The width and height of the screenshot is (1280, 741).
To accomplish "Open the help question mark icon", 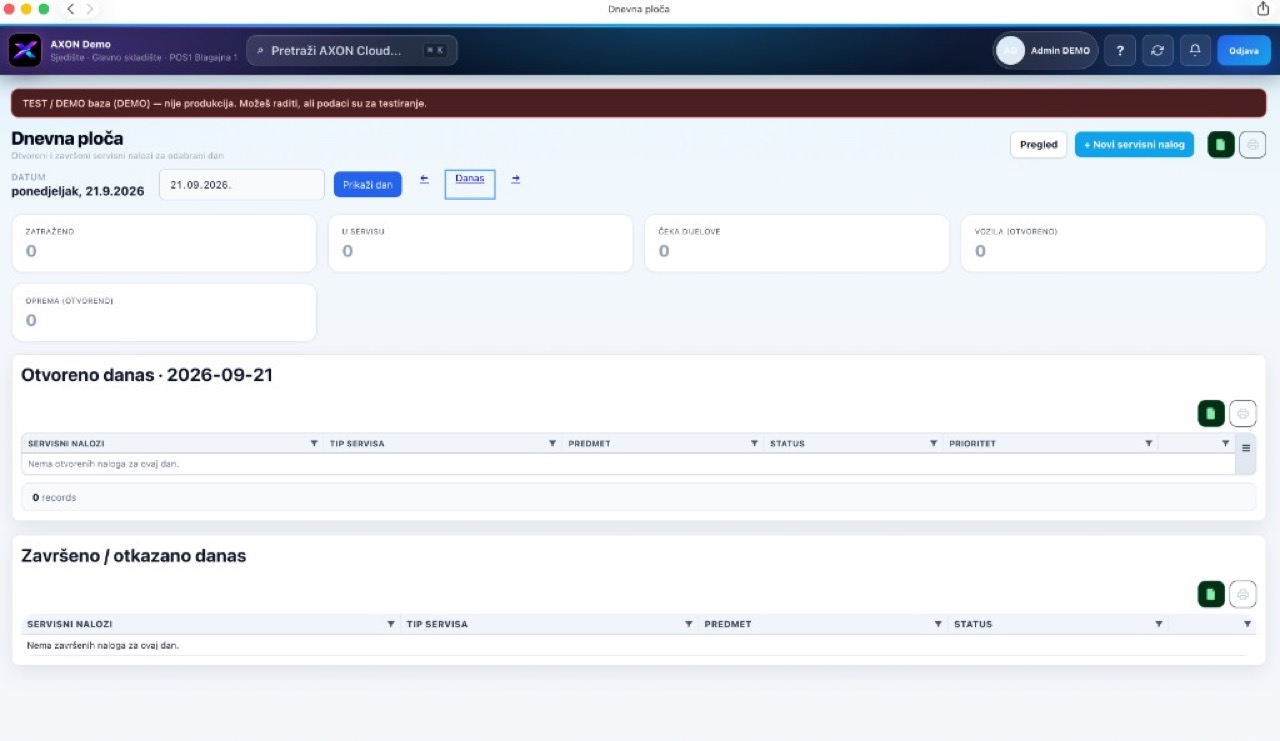I will (x=1120, y=50).
